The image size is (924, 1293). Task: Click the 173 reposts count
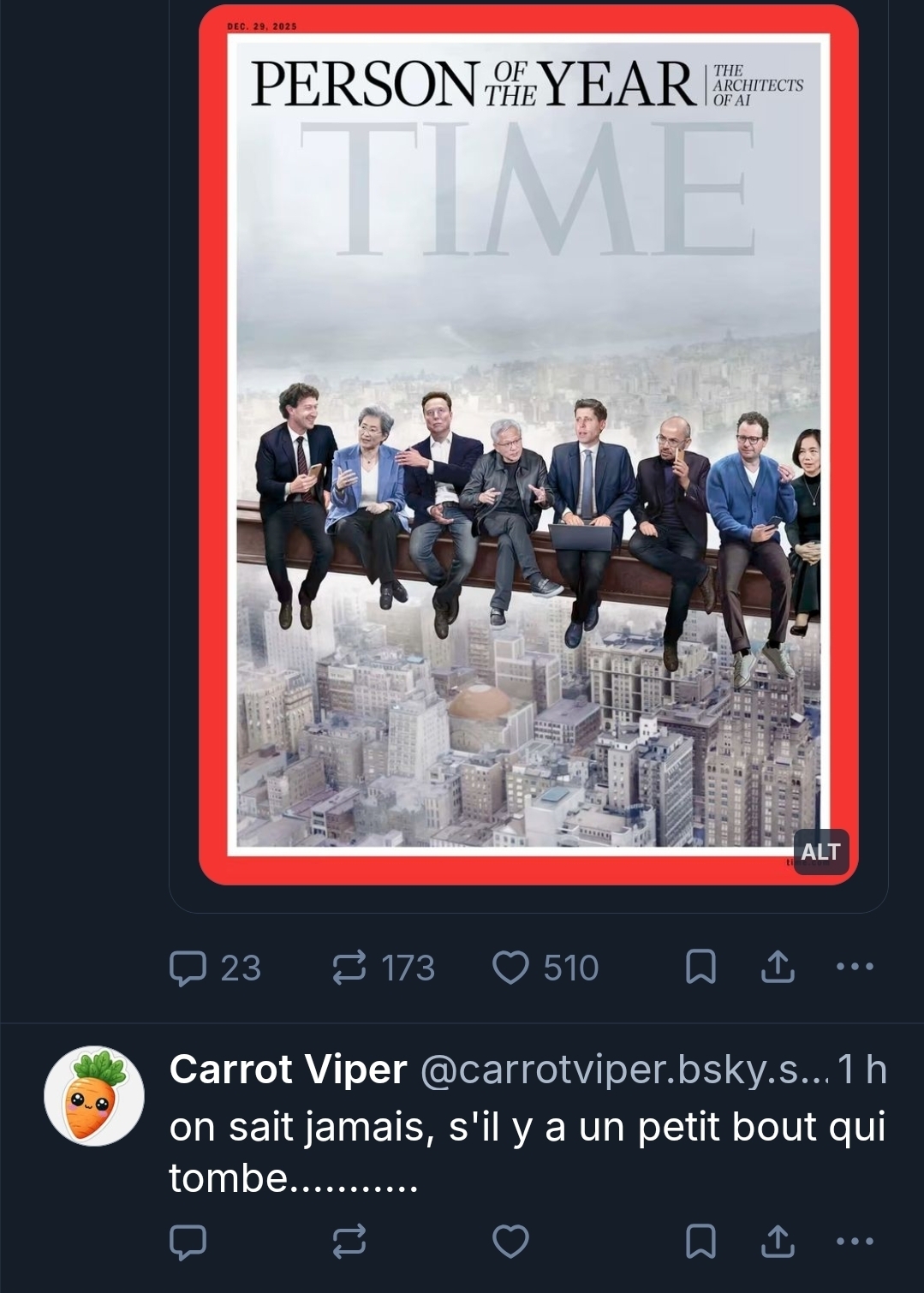tap(408, 968)
